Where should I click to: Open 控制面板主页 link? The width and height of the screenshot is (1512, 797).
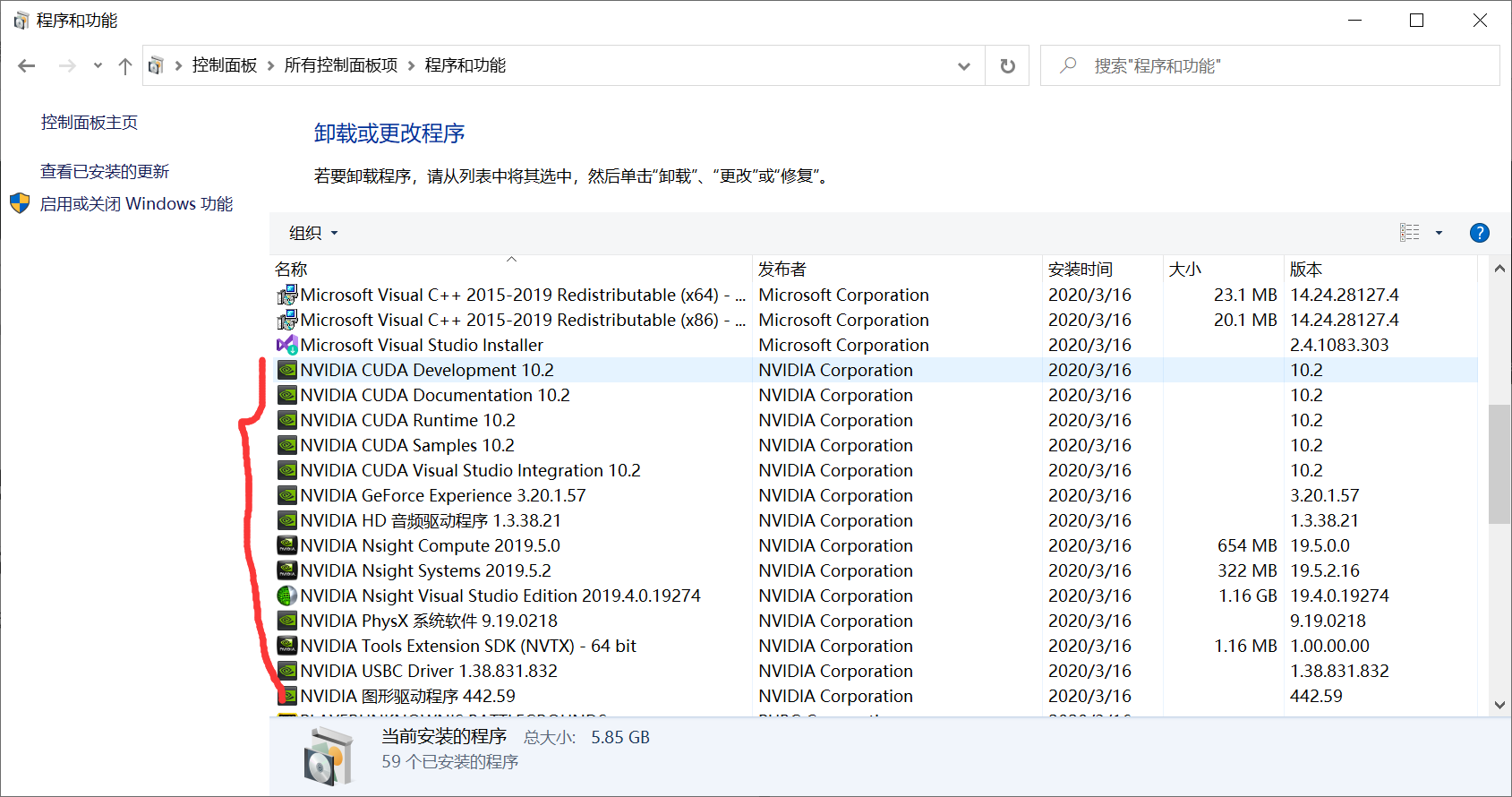click(90, 123)
